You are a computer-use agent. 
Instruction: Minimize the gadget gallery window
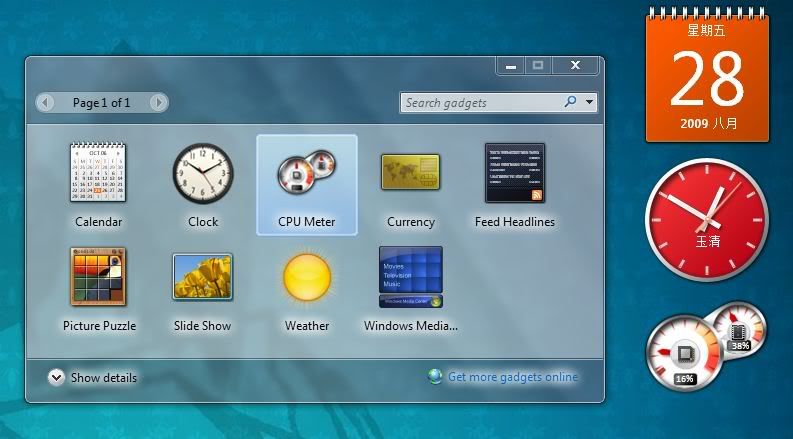(x=512, y=66)
